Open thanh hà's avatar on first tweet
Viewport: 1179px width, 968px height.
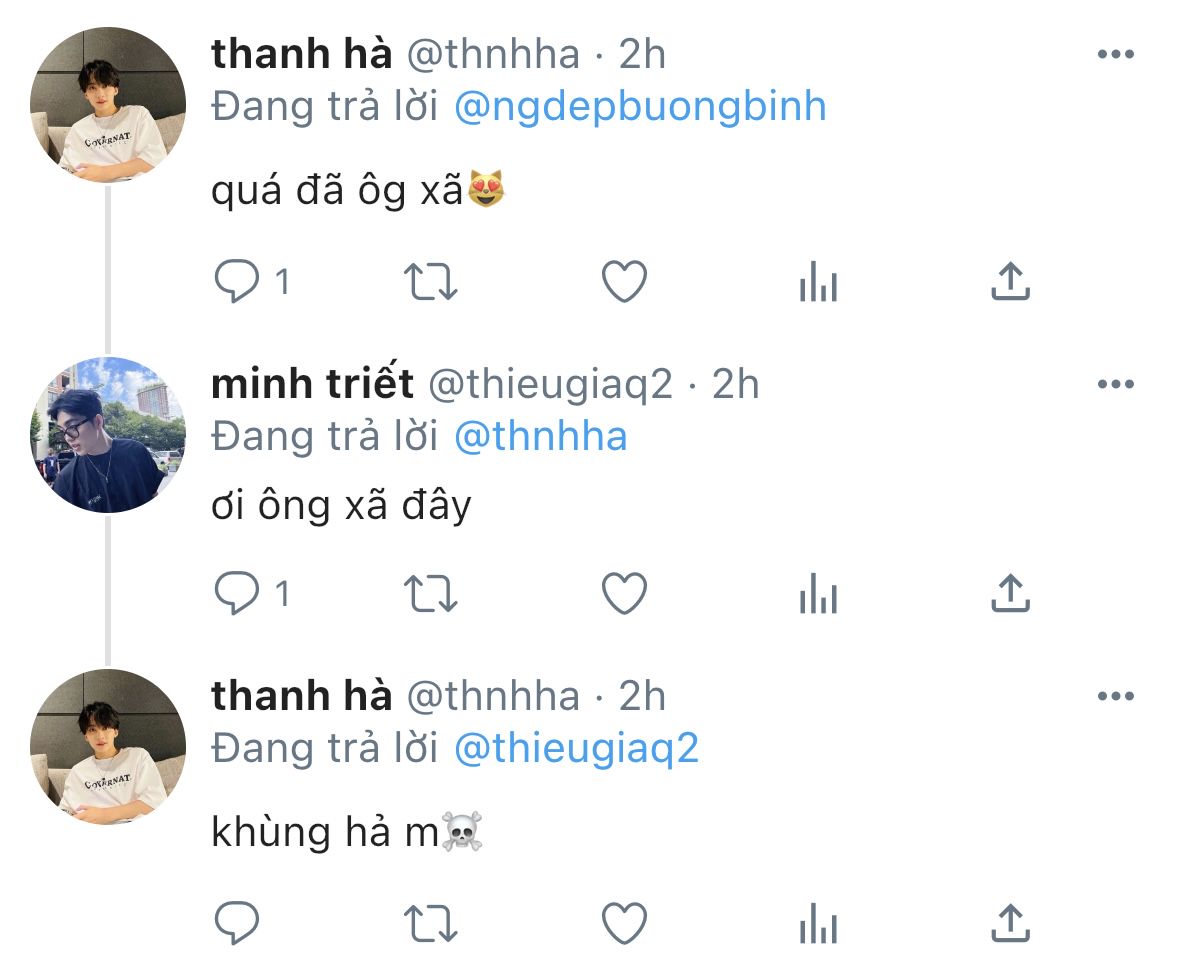pyautogui.click(x=109, y=105)
